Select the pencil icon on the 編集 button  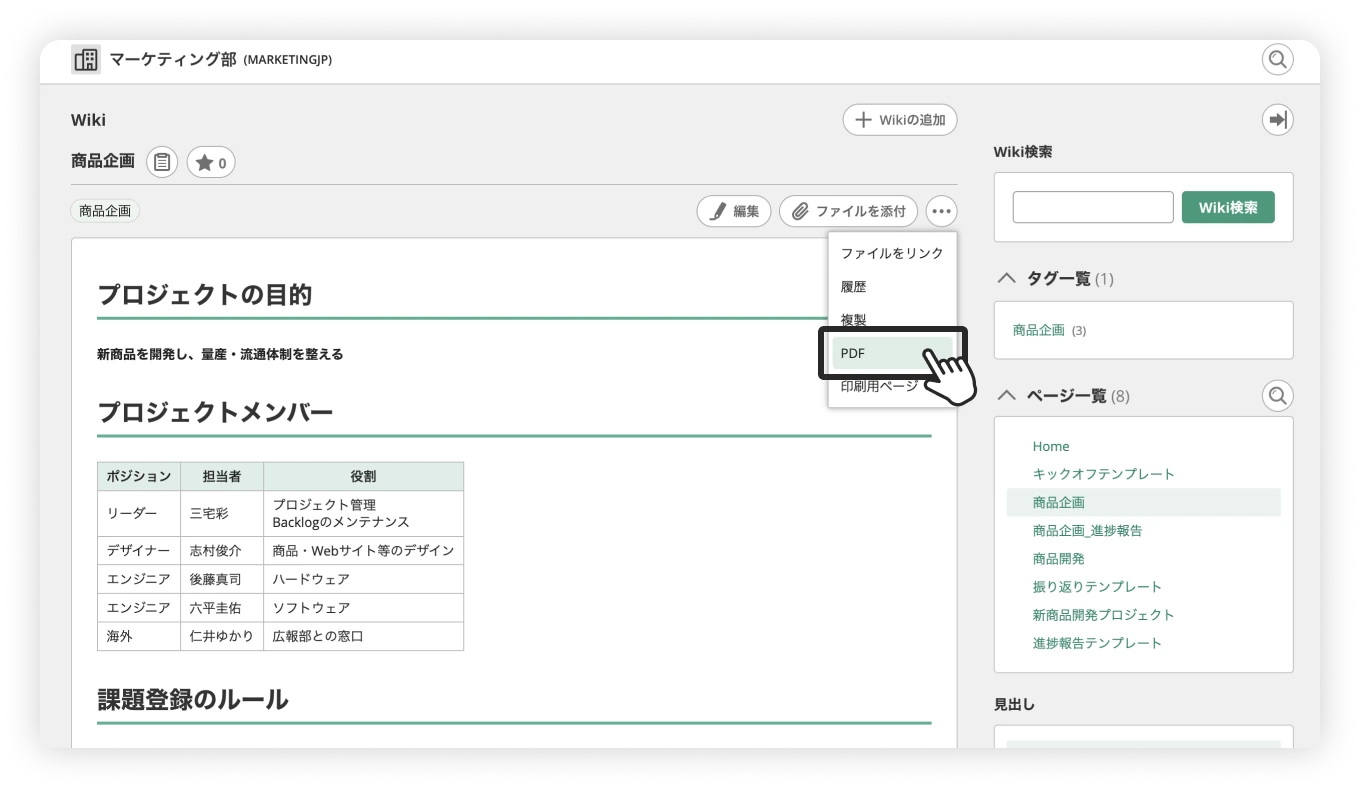pyautogui.click(x=717, y=211)
